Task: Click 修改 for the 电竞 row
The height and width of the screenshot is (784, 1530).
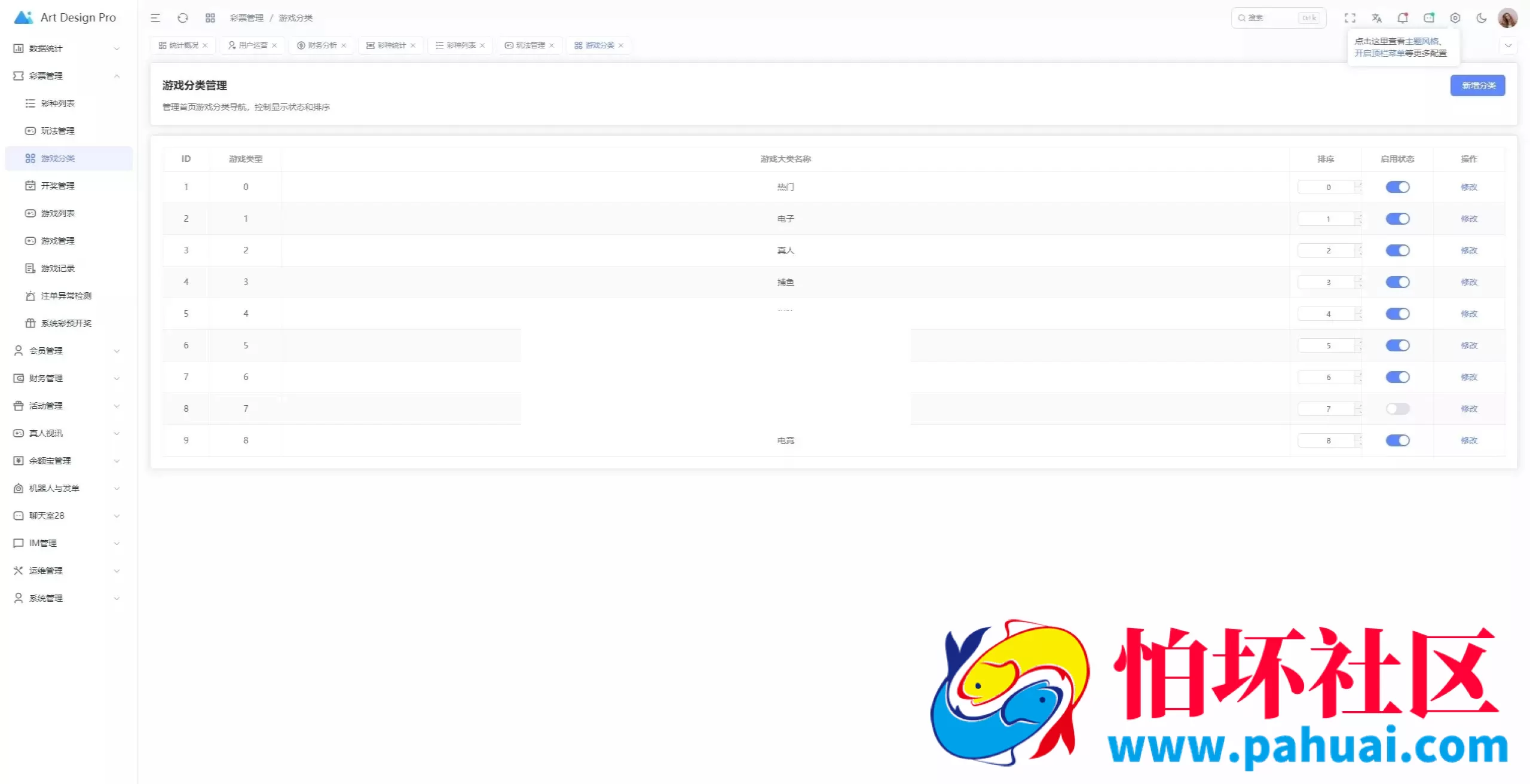Action: point(1469,440)
